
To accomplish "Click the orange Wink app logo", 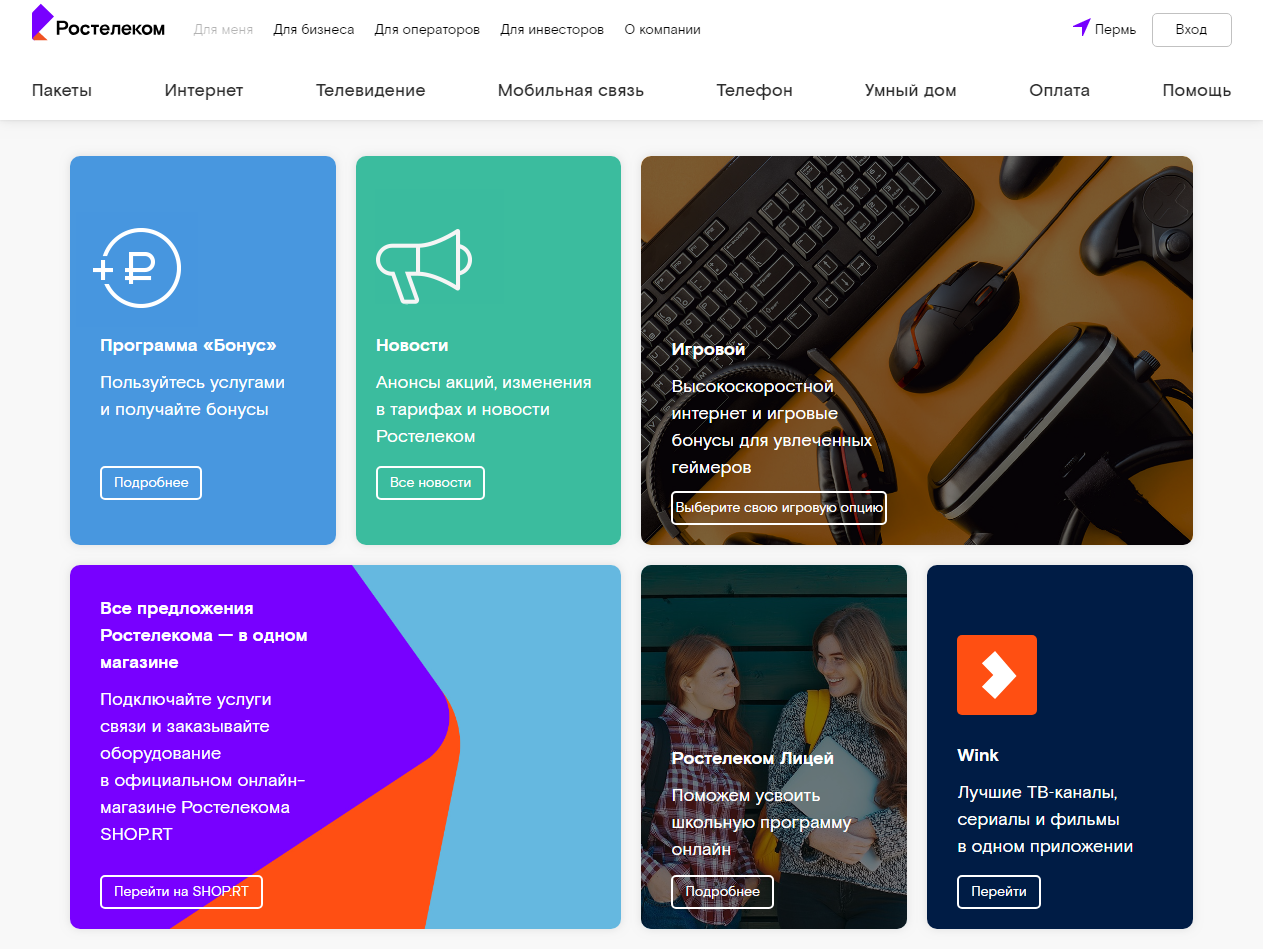I will (997, 675).
